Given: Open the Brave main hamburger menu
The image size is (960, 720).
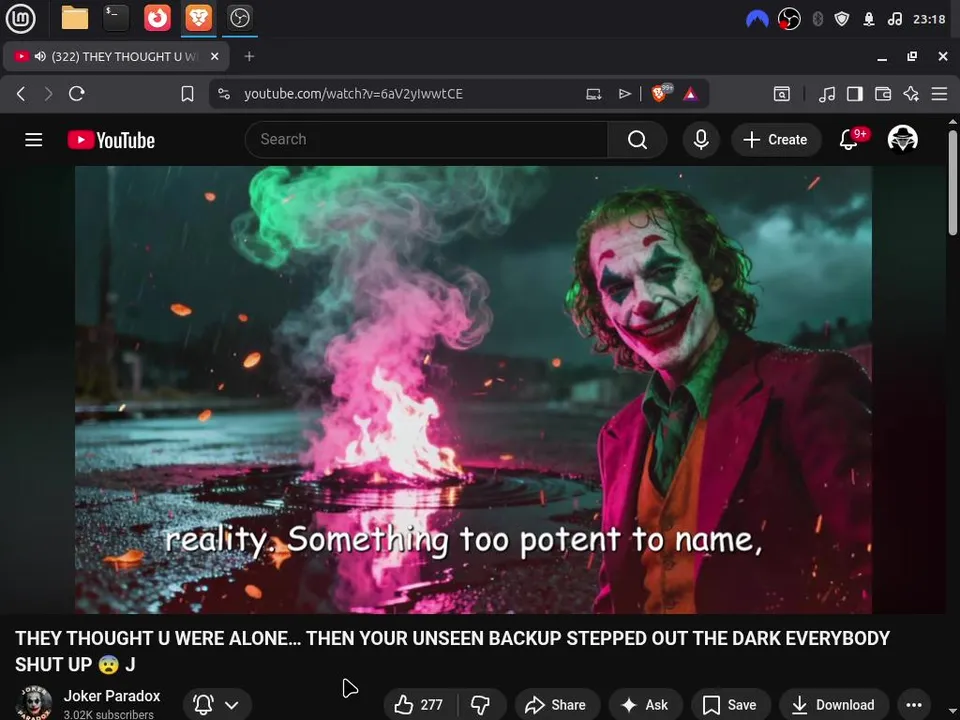Looking at the screenshot, I should [x=939, y=94].
